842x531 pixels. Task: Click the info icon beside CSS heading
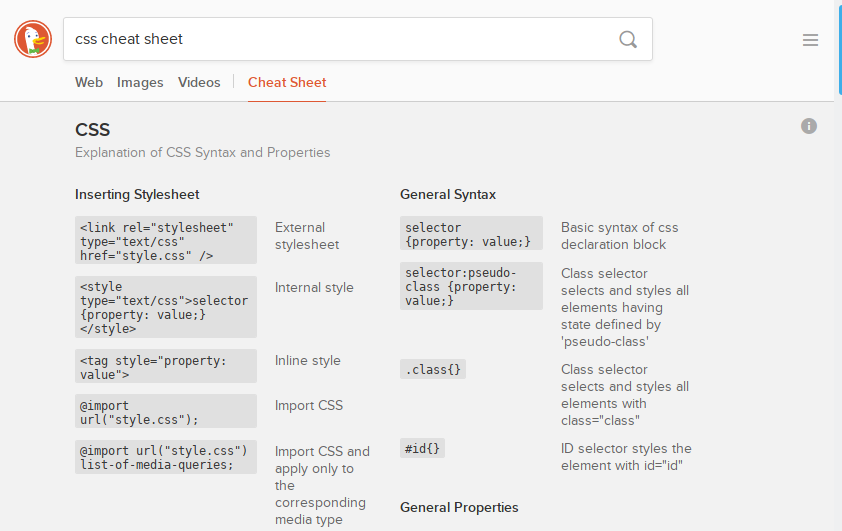tap(809, 126)
